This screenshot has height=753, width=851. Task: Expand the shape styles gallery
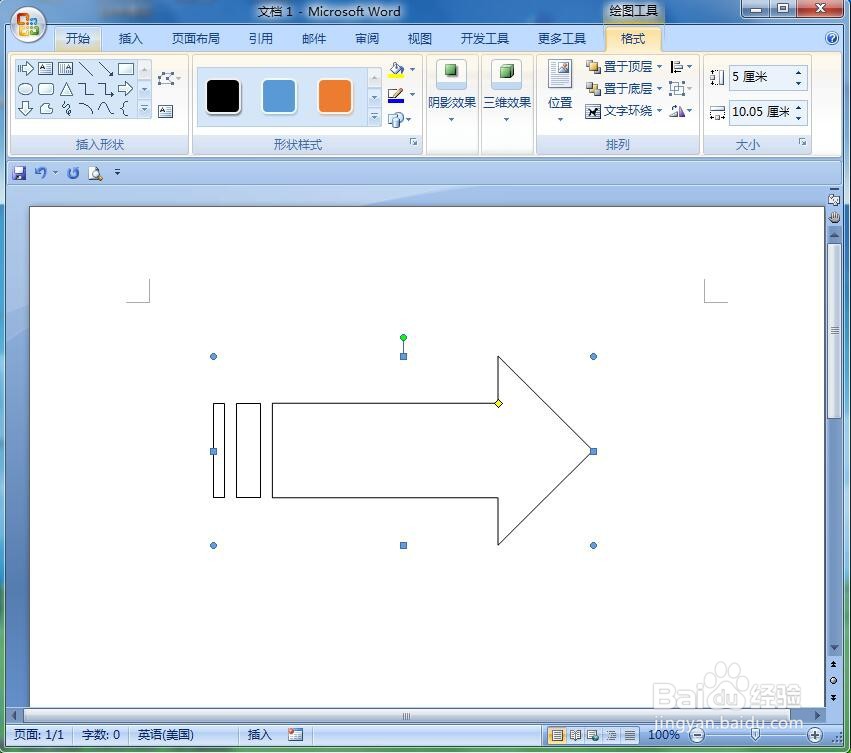374,116
